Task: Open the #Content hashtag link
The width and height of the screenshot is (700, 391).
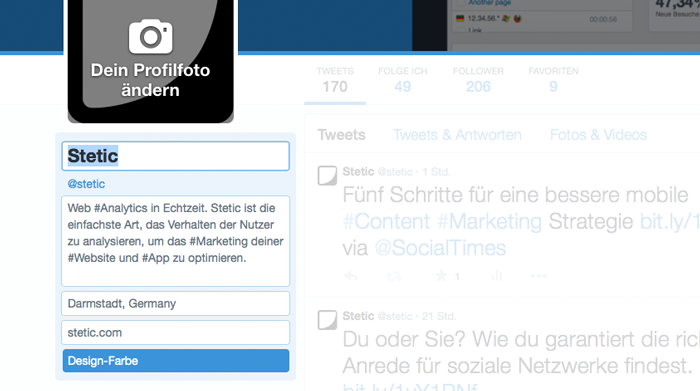Action: point(386,222)
